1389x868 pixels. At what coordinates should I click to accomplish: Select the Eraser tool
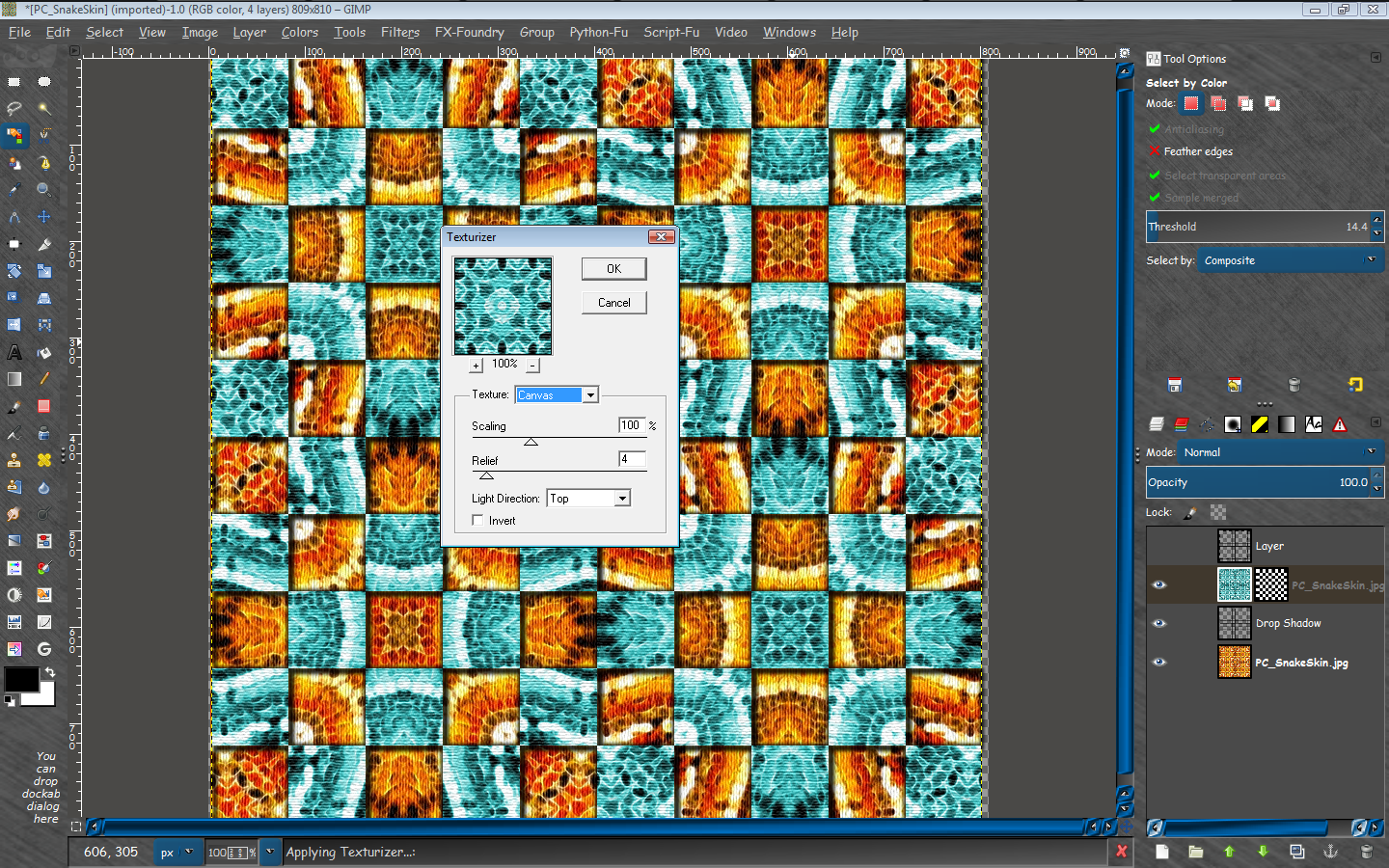[44, 406]
